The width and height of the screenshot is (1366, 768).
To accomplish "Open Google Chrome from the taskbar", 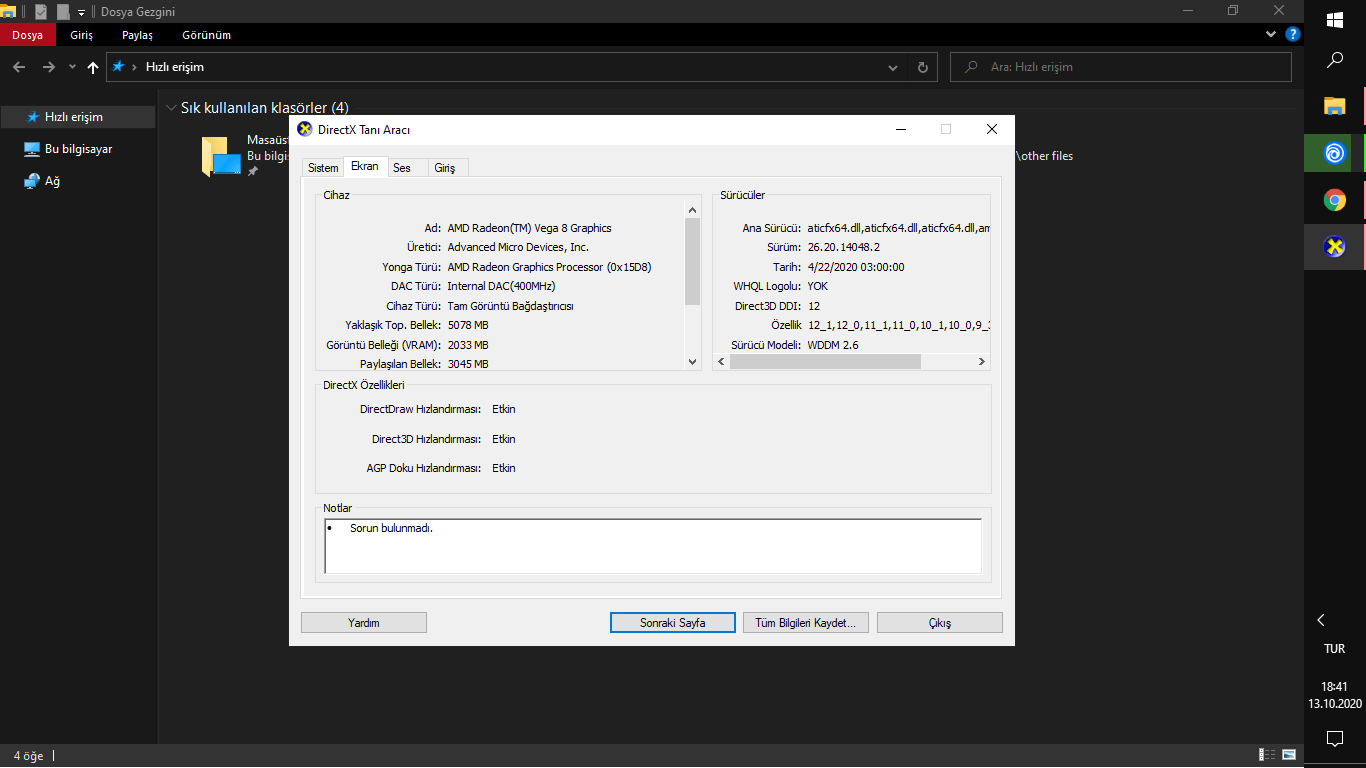I will 1335,200.
